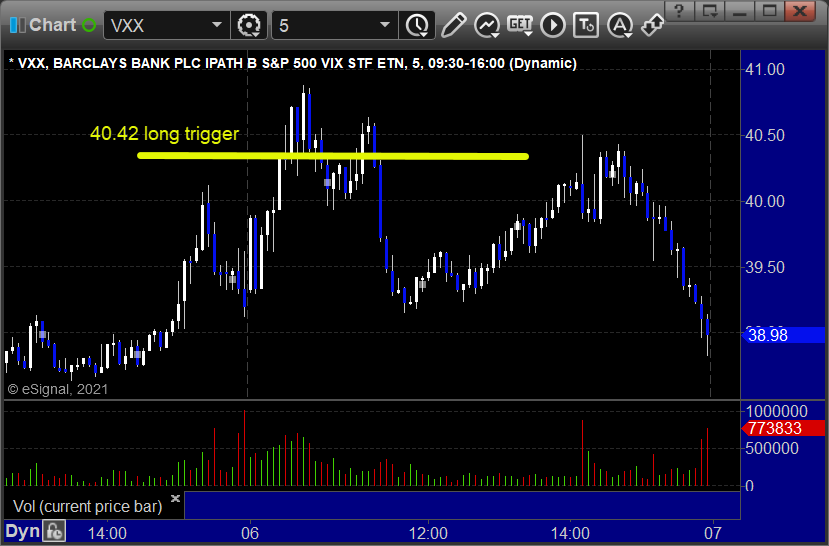This screenshot has width=829, height=546.
Task: Maximize the chart window
Action: coord(769,11)
